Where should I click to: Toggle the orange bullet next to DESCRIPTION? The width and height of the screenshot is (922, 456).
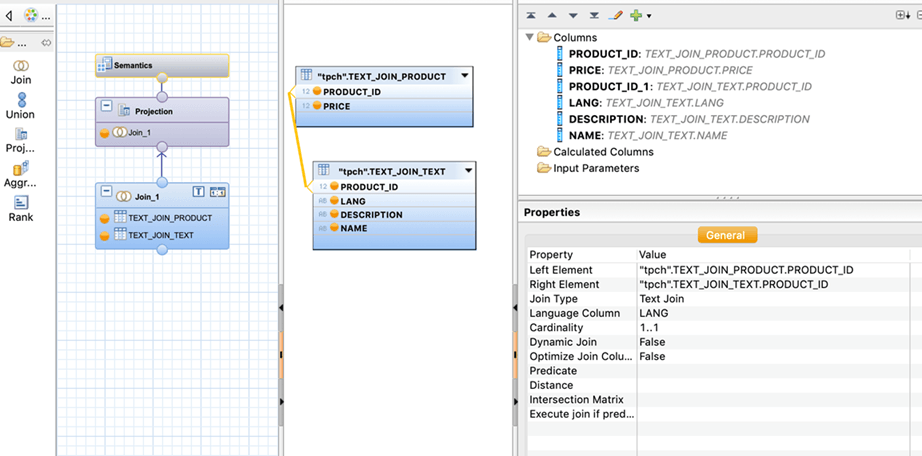(x=334, y=215)
